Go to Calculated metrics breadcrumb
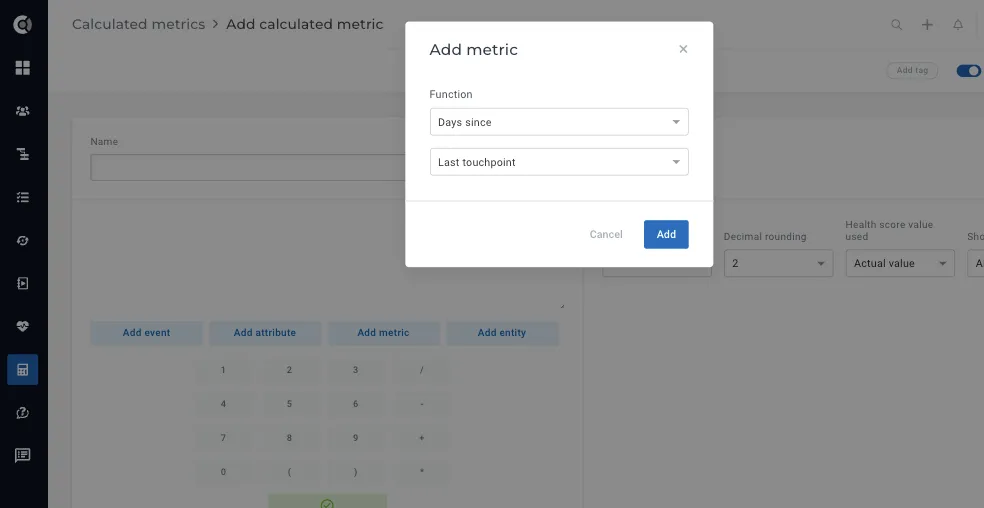984x508 pixels. tap(139, 24)
